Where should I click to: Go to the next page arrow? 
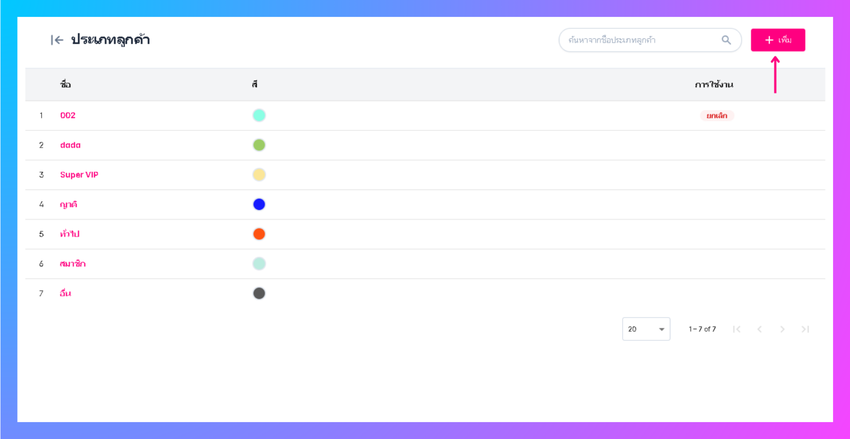[x=783, y=329]
